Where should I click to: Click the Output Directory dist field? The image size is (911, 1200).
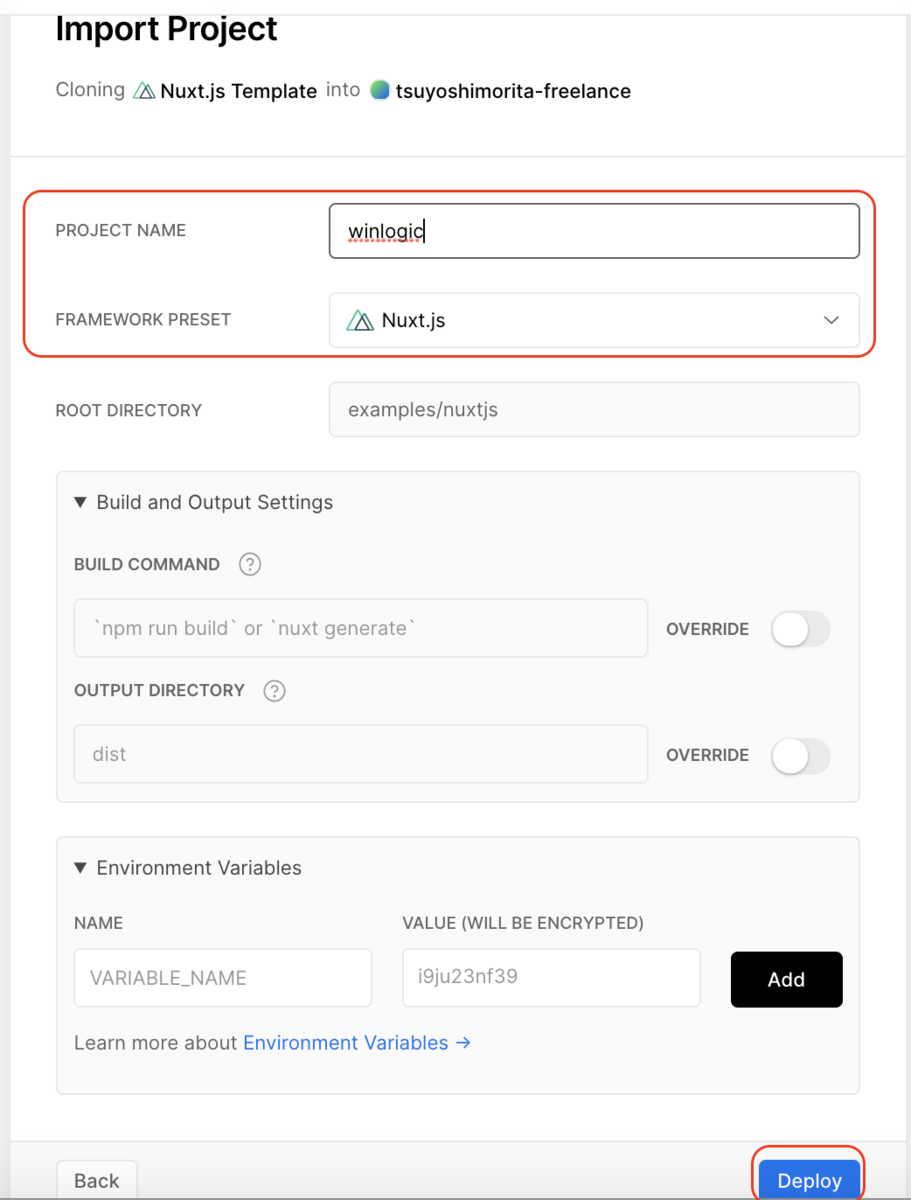click(x=361, y=754)
